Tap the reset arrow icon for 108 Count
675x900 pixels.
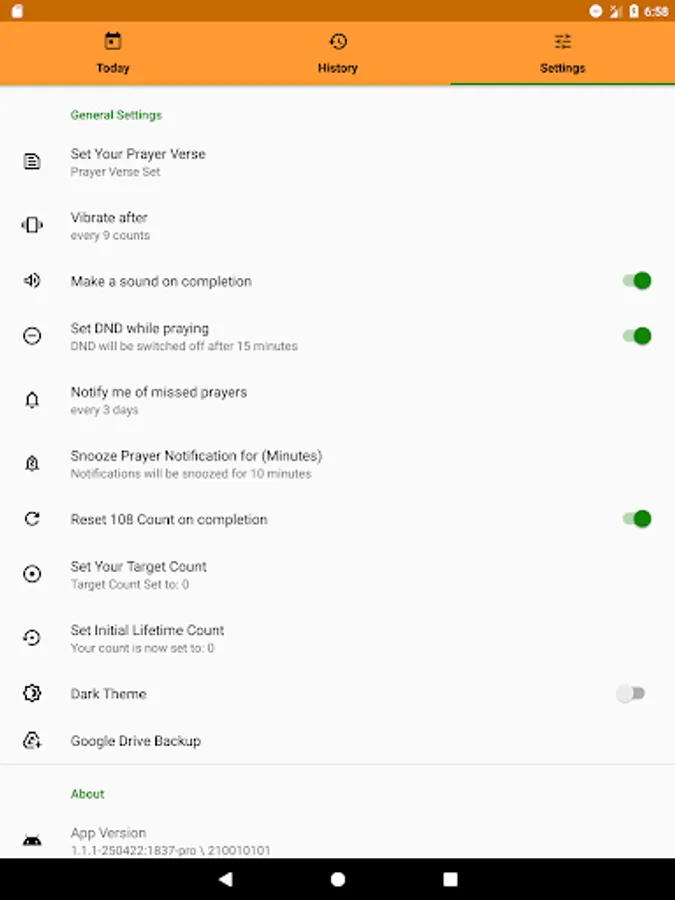pyautogui.click(x=32, y=519)
